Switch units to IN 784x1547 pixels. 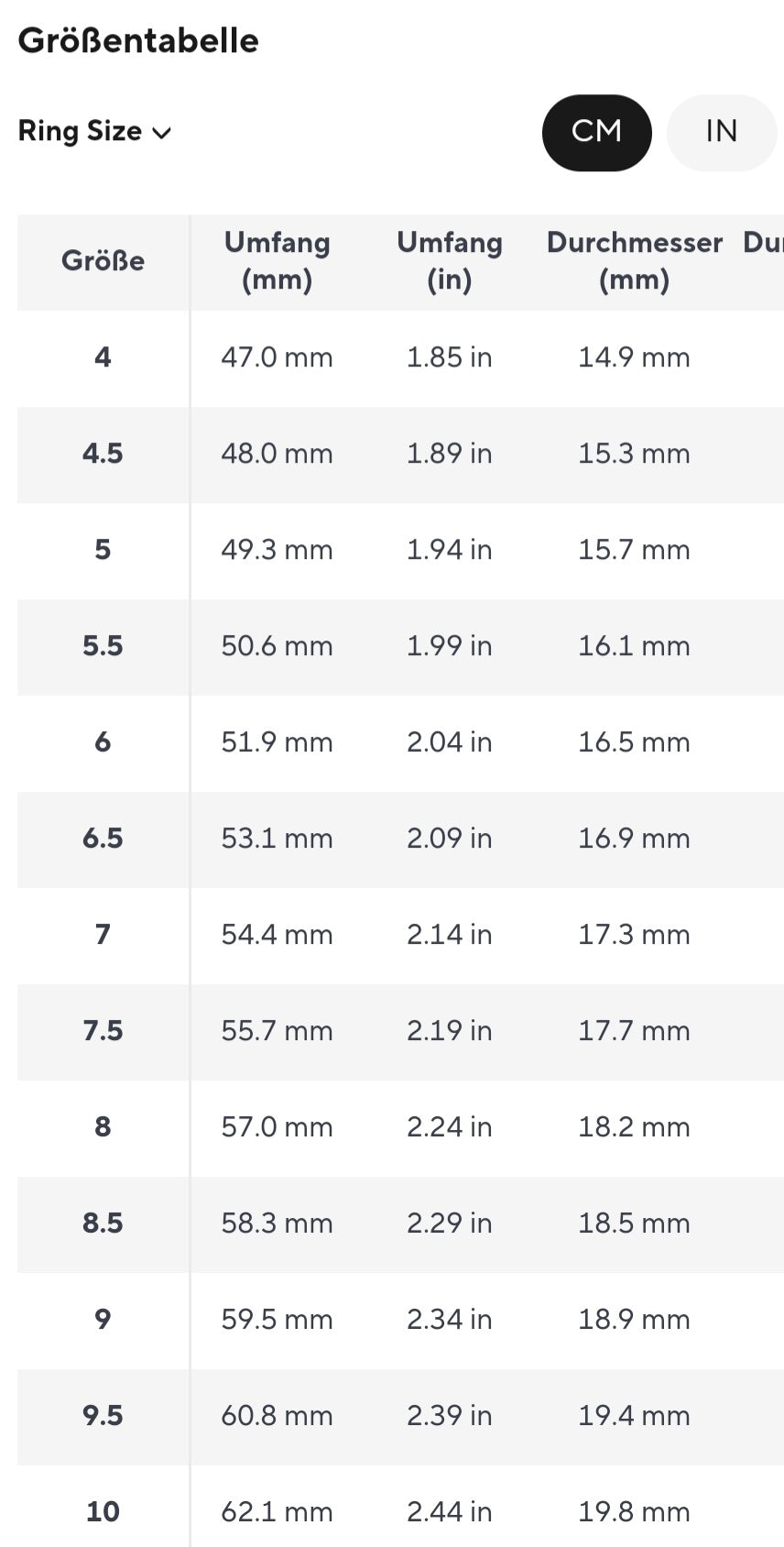point(721,132)
